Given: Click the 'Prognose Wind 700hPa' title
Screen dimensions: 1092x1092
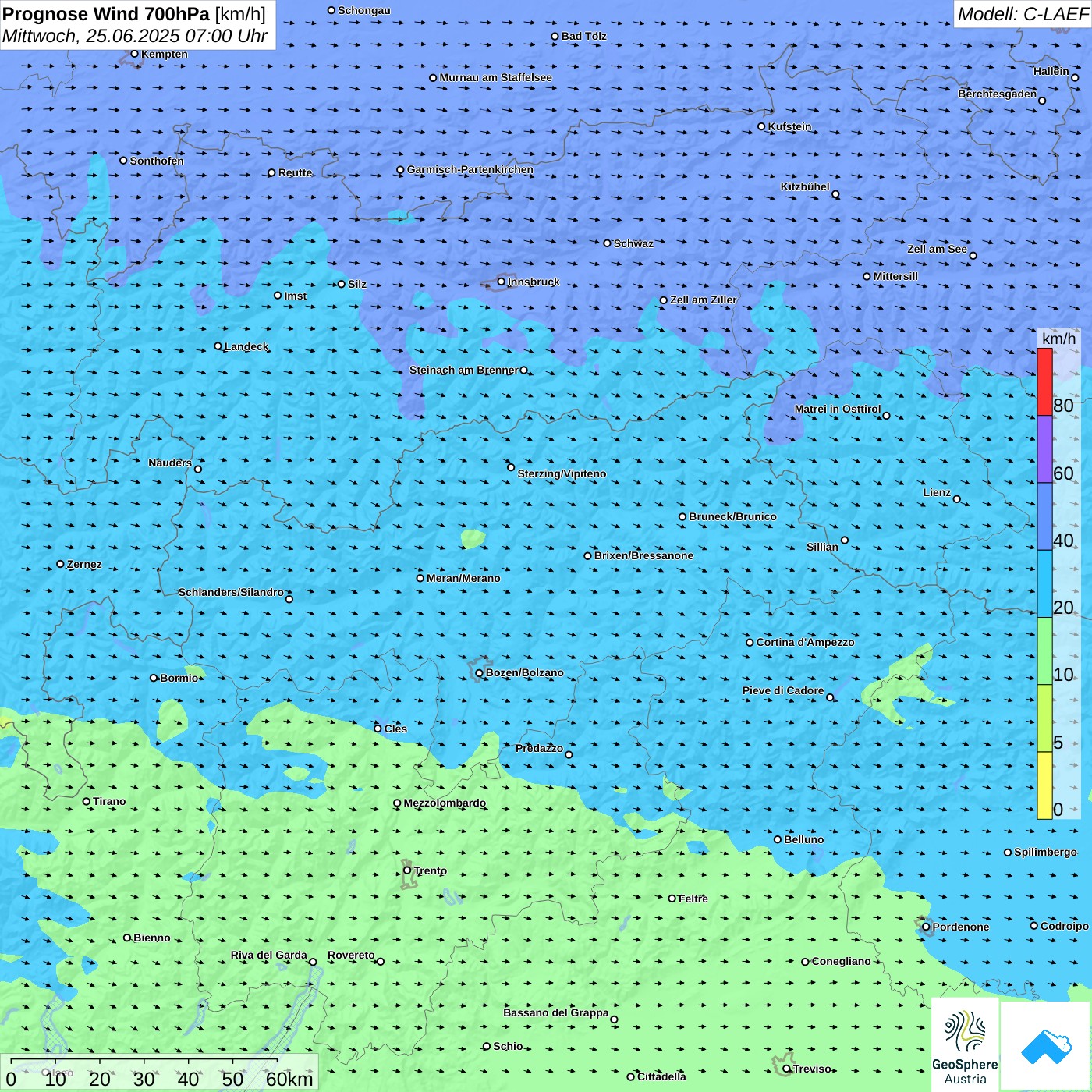Looking at the screenshot, I should [x=106, y=14].
